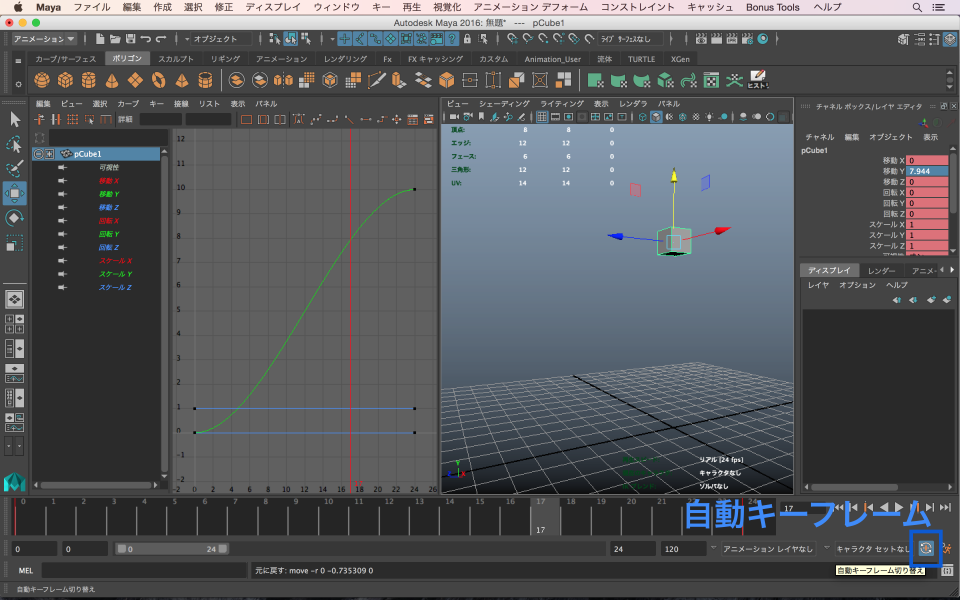Activate the Scale tool in toolbox

[x=15, y=244]
